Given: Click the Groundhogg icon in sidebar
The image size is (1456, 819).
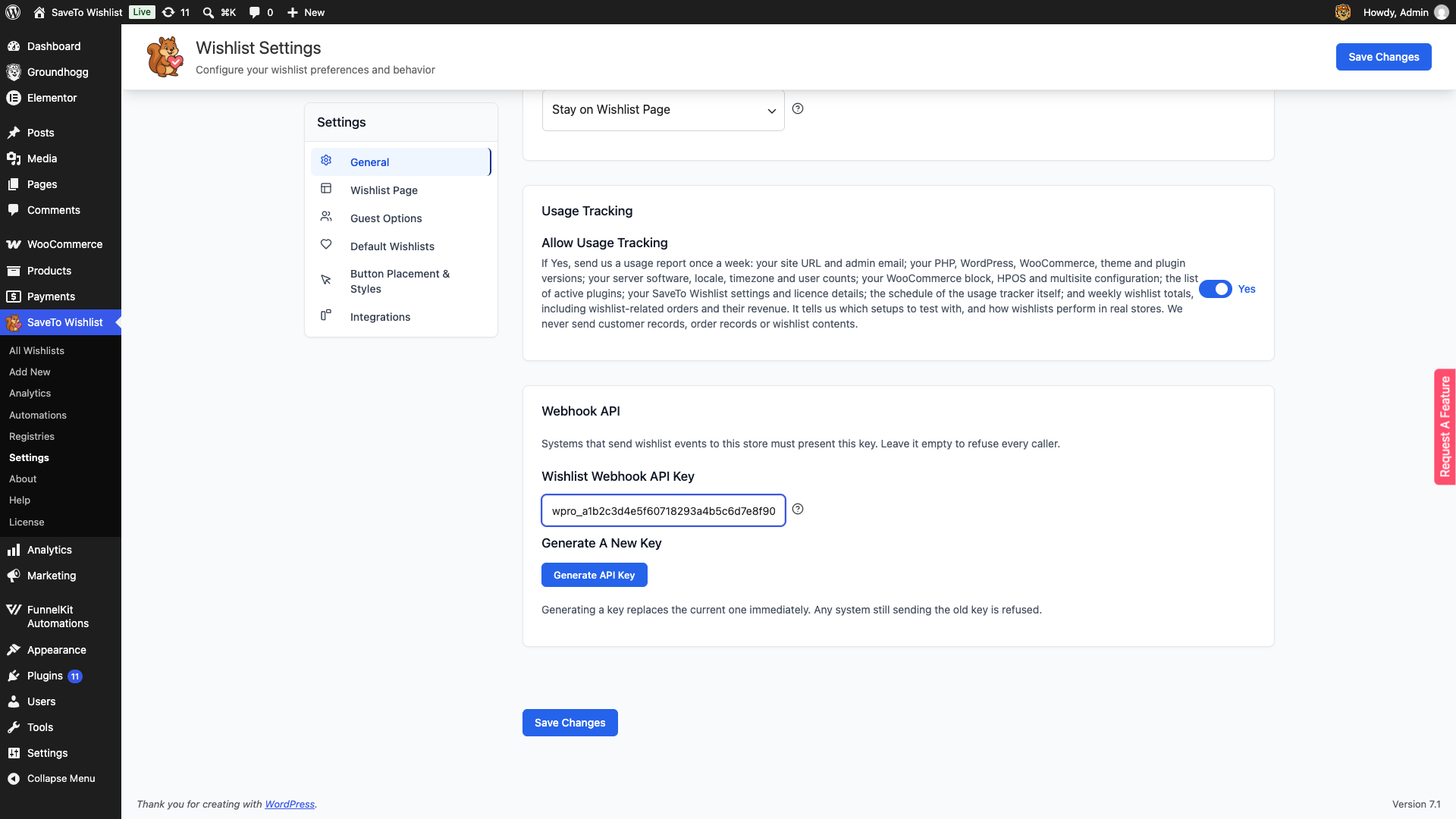Looking at the screenshot, I should point(14,72).
